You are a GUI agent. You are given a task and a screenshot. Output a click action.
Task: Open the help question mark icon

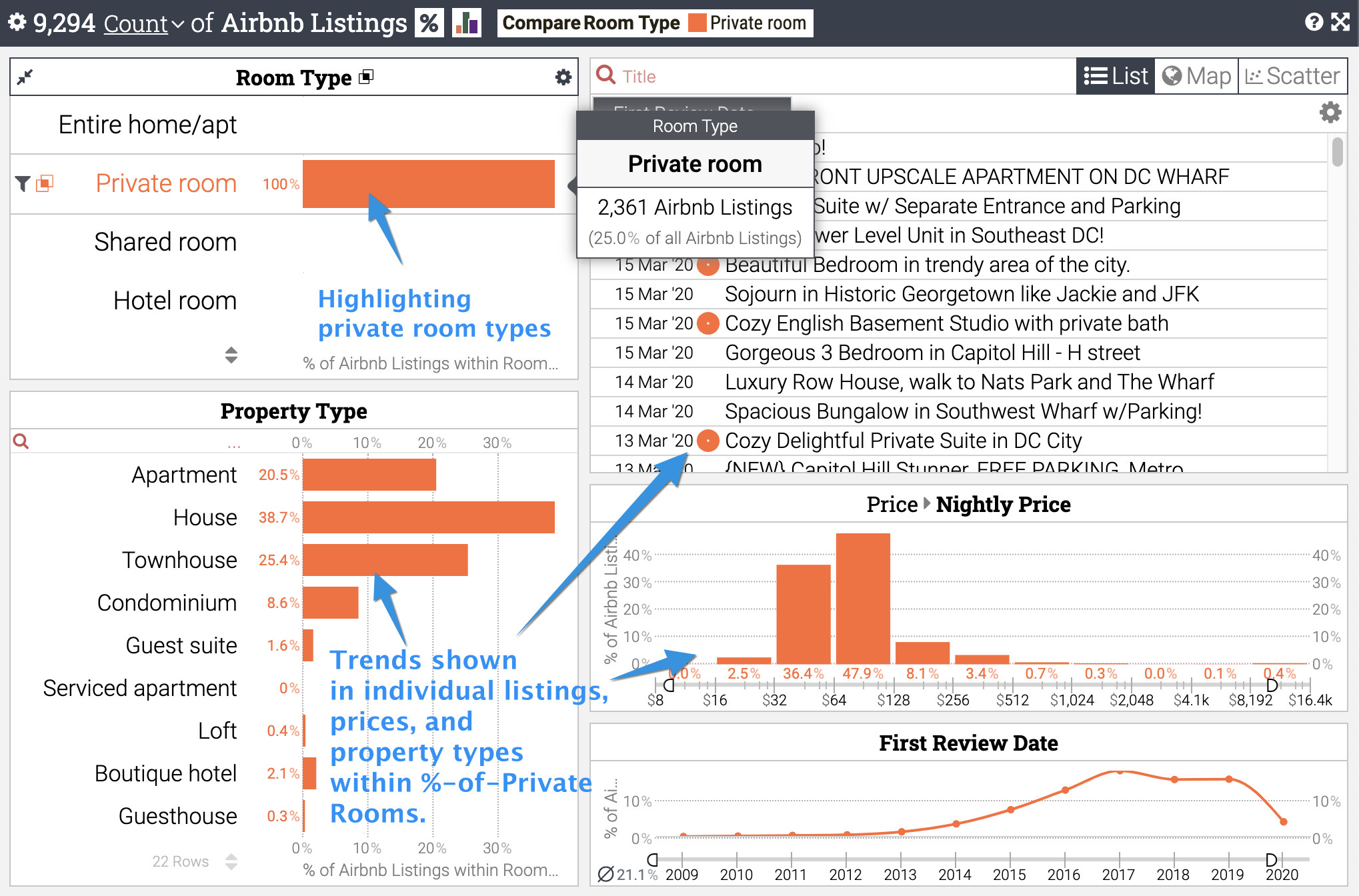click(1314, 22)
